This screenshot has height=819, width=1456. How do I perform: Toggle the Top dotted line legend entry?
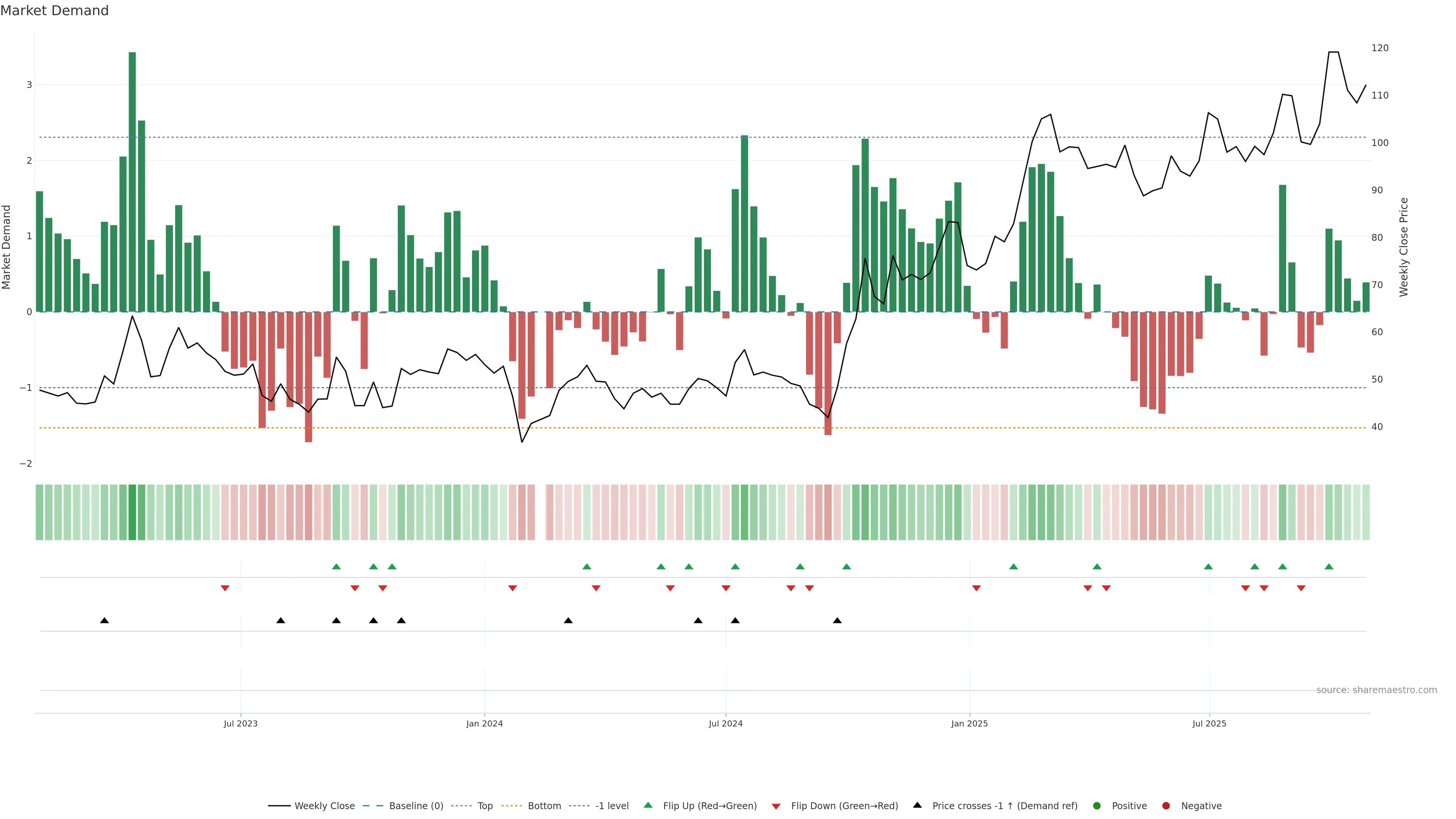coord(485,805)
